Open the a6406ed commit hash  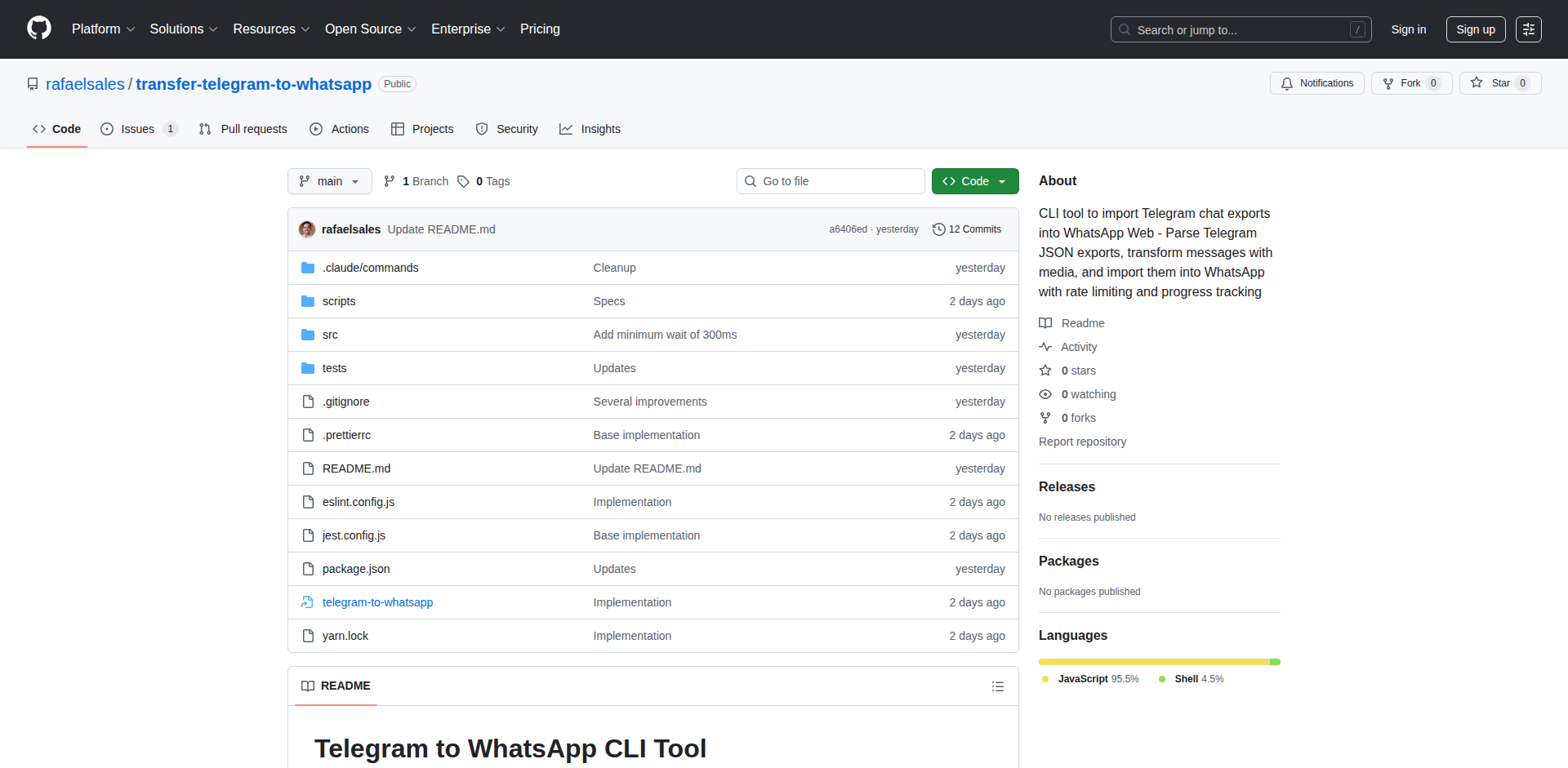[x=848, y=229]
